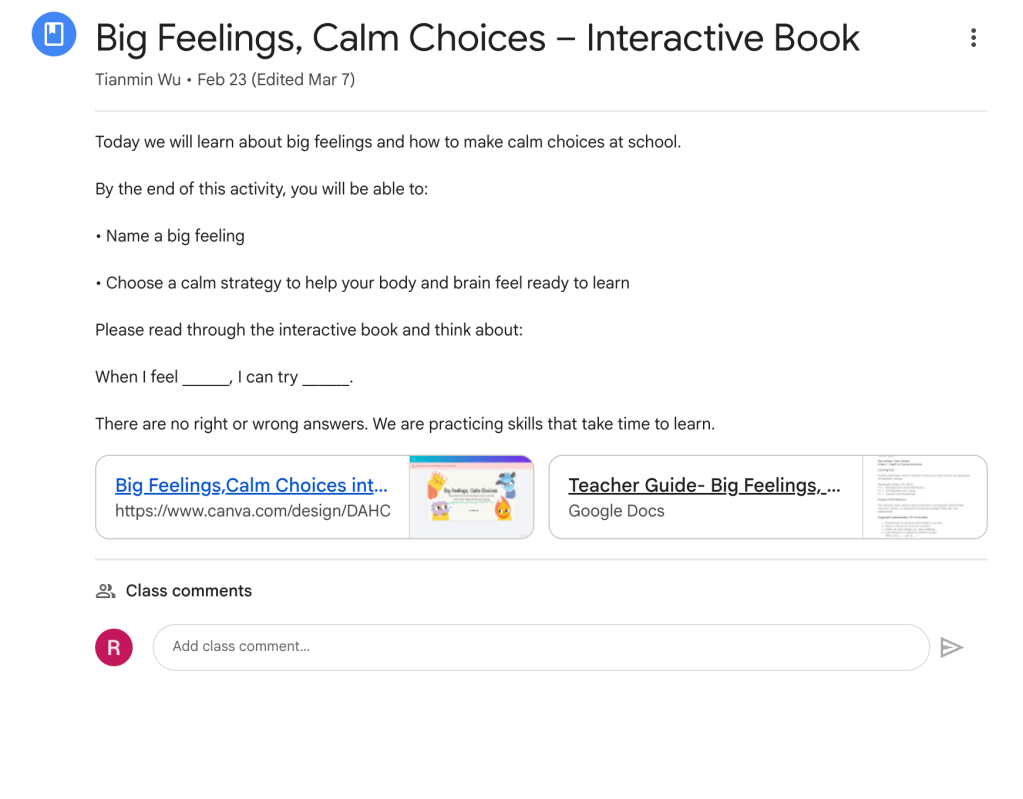Click the canva.com design URL text

click(252, 511)
